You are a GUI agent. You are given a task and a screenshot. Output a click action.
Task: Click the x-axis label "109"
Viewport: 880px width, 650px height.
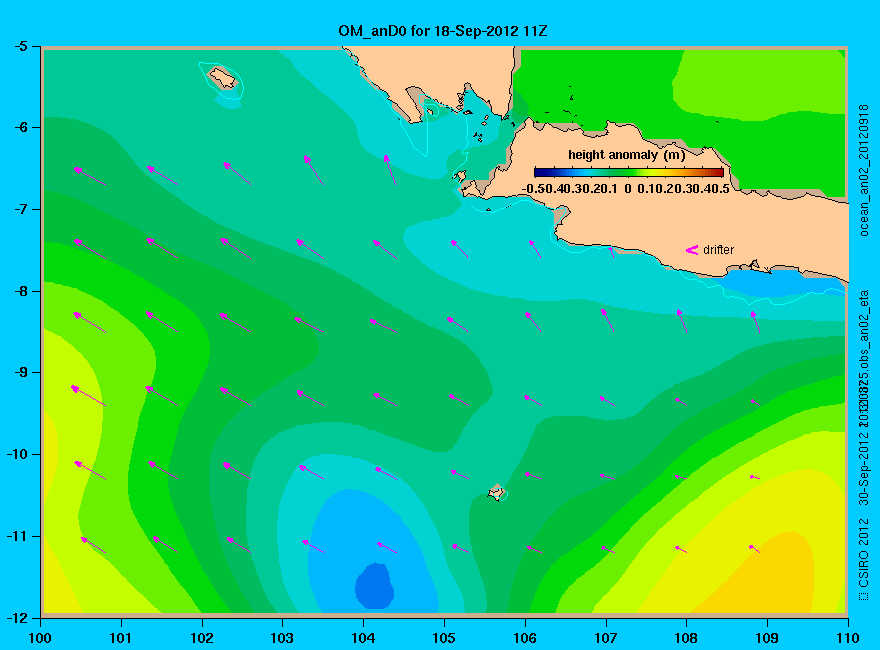(x=767, y=638)
